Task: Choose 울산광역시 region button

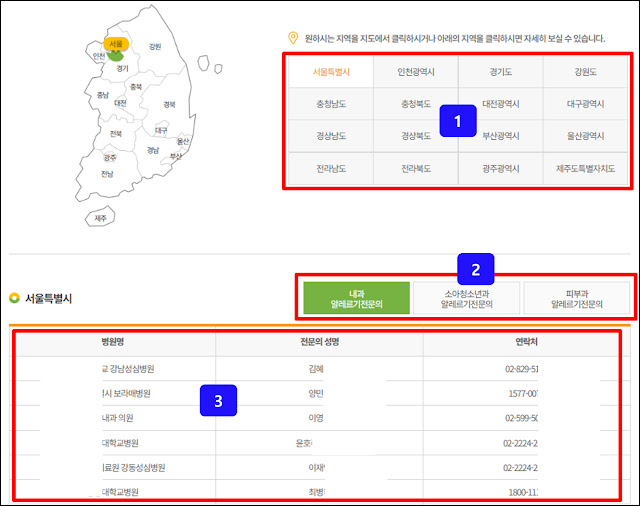Action: [x=585, y=136]
